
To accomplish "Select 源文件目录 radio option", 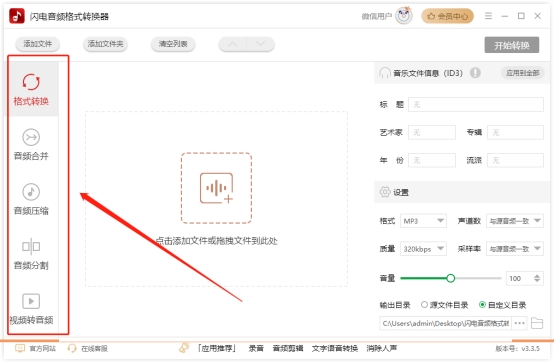I will pyautogui.click(x=424, y=304).
